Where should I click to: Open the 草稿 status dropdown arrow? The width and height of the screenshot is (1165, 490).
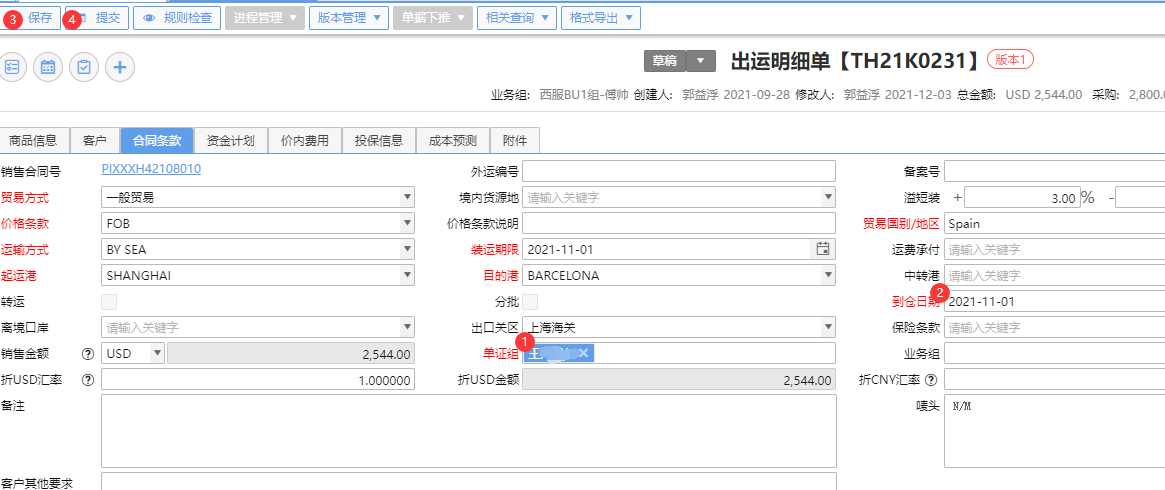pos(701,61)
